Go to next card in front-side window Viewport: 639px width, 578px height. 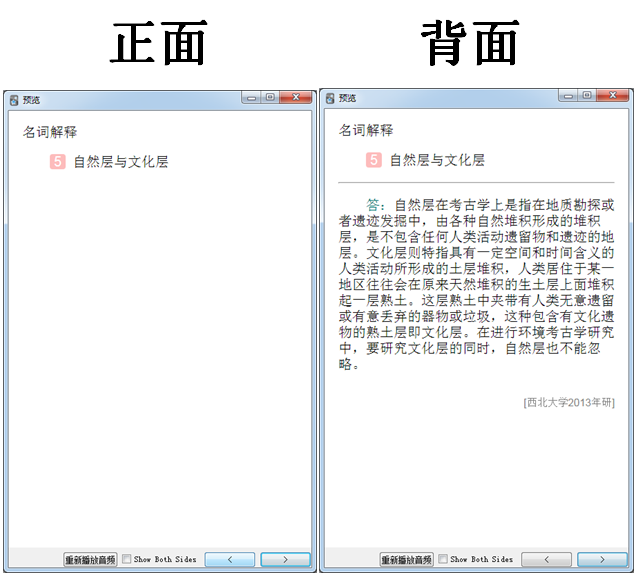tap(285, 560)
